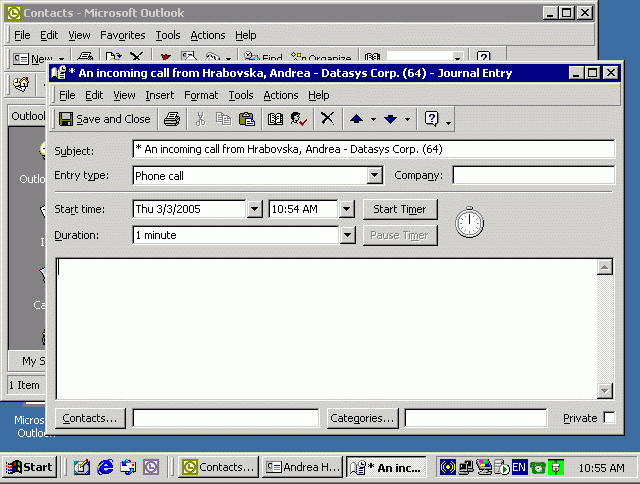This screenshot has width=640, height=484.
Task: Click the contacts text field
Action: [x=226, y=418]
